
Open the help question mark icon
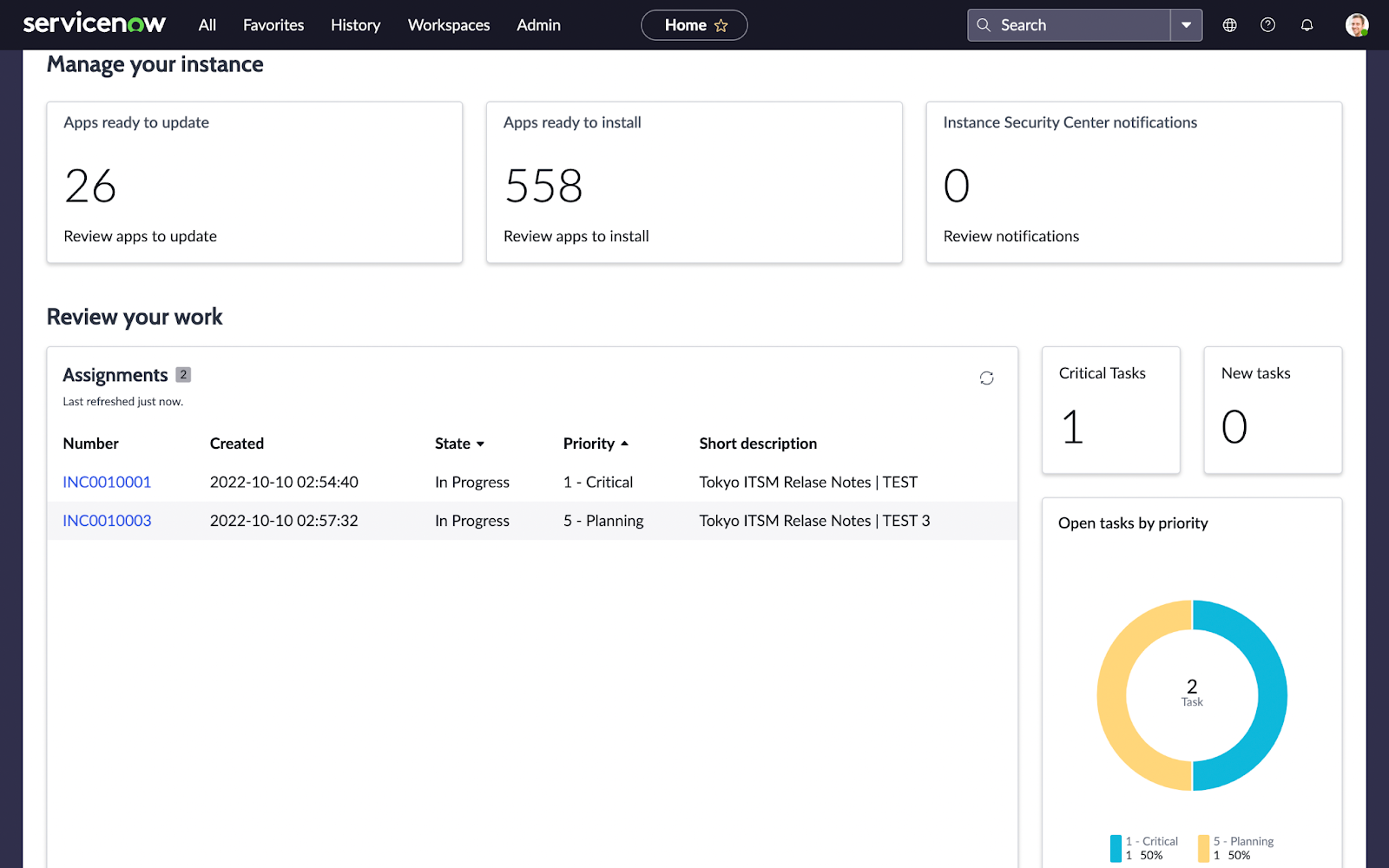pos(1267,25)
